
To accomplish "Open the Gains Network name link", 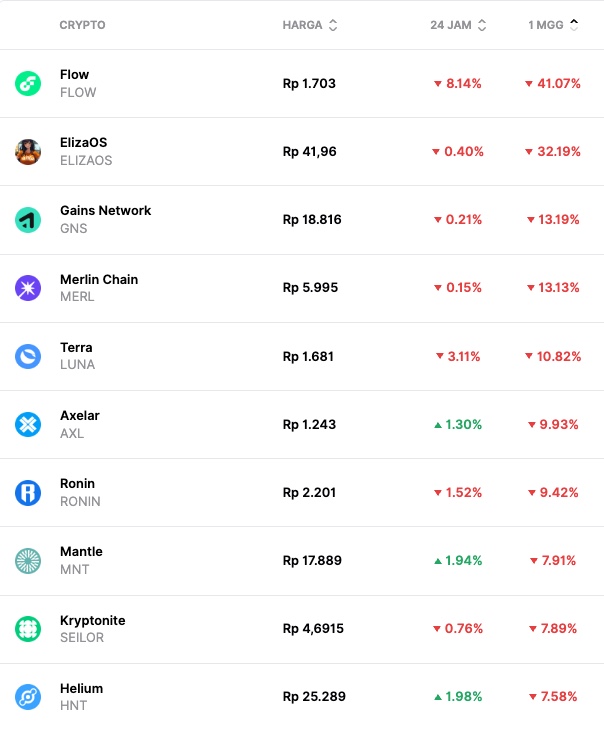I will (106, 211).
